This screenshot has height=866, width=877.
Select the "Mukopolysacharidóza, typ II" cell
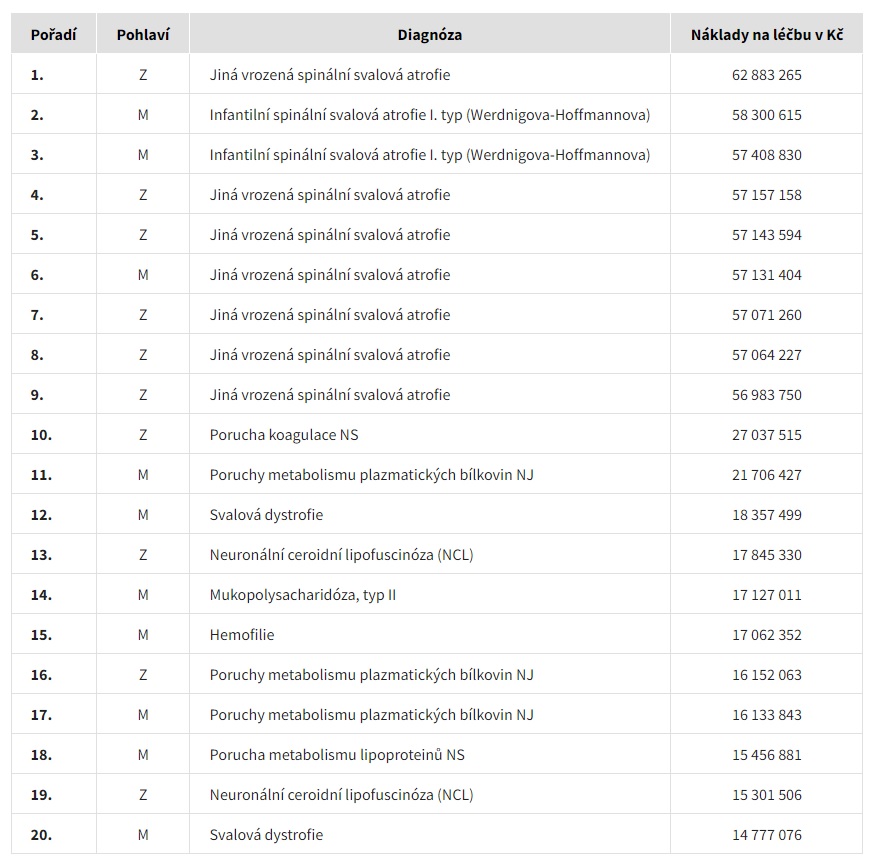click(303, 595)
